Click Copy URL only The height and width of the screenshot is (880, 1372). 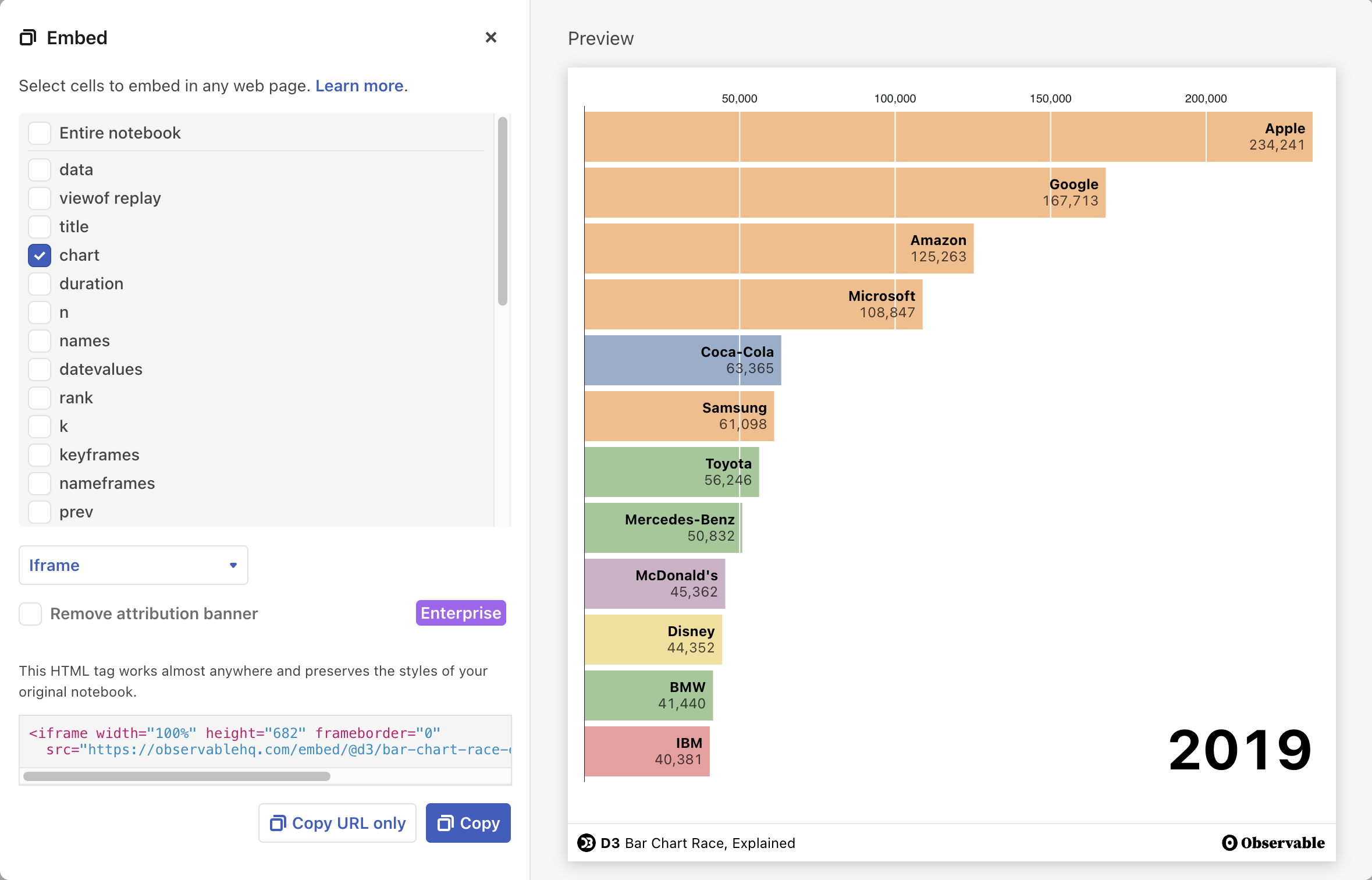337,823
